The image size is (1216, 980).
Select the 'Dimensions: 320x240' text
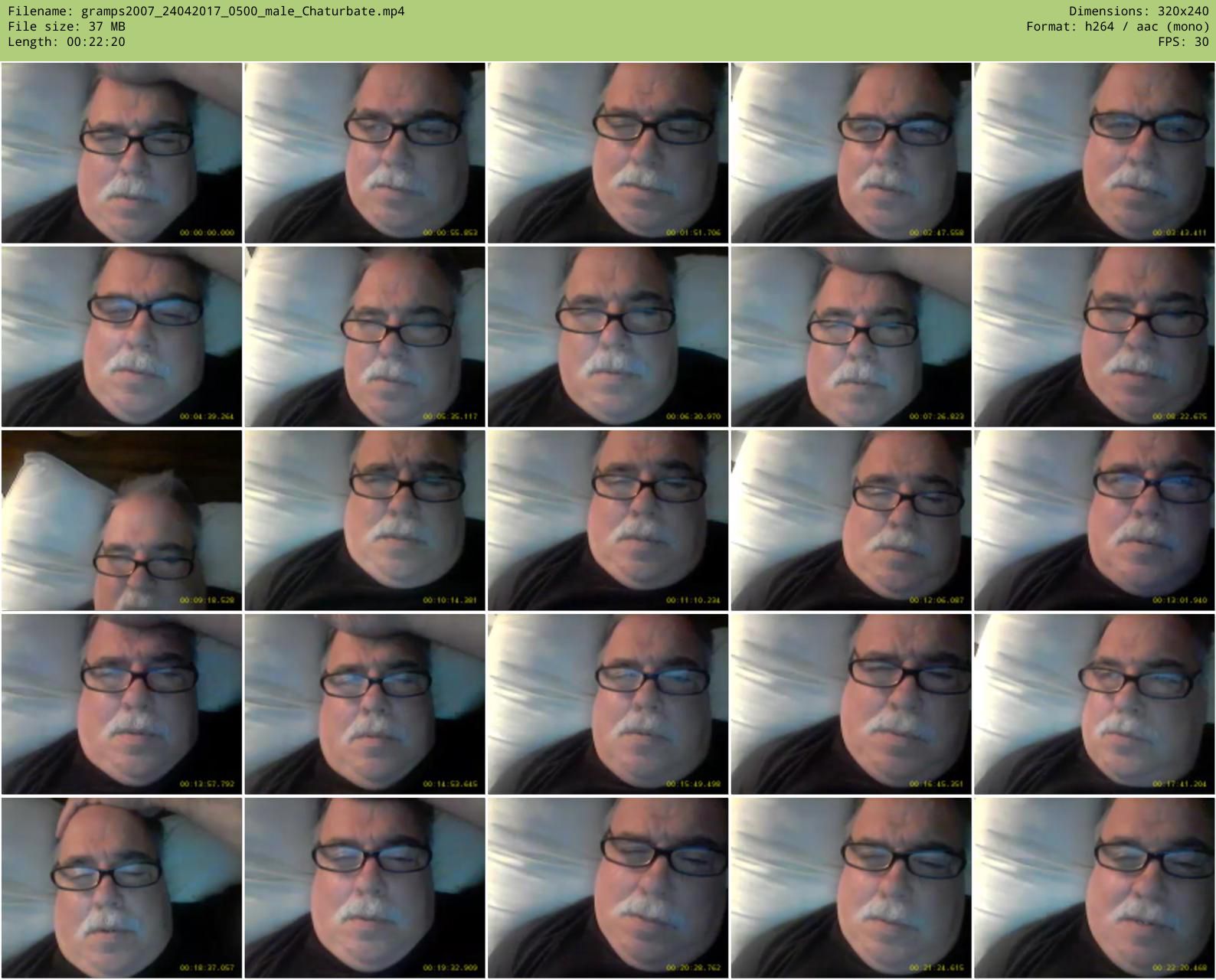1139,11
